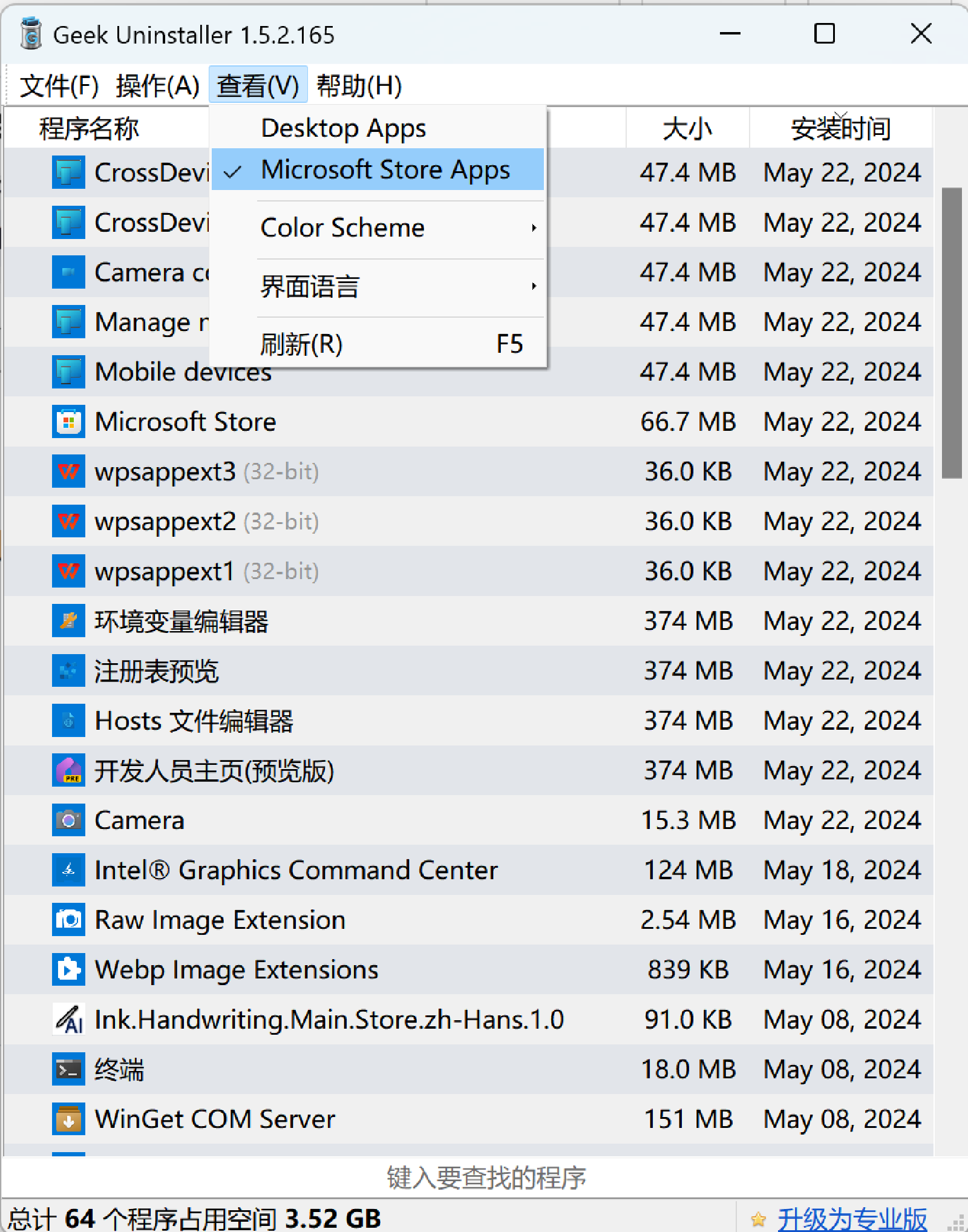Screen dimensions: 968x1232
Task: Select the 终端 entry name
Action: click(119, 1070)
